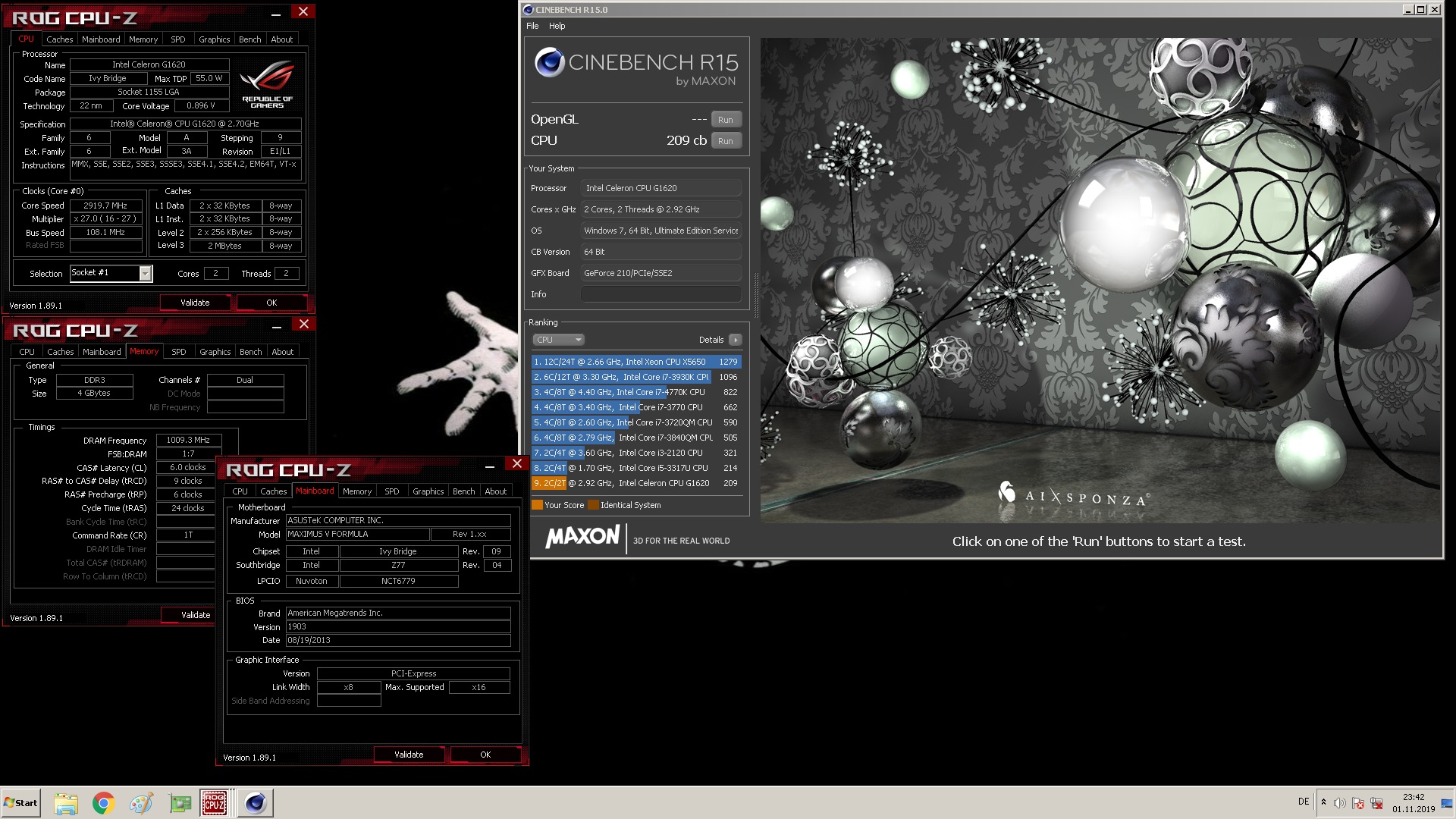
Task: Click the Windows 7 OS field in Cinebench
Action: pyautogui.click(x=661, y=231)
